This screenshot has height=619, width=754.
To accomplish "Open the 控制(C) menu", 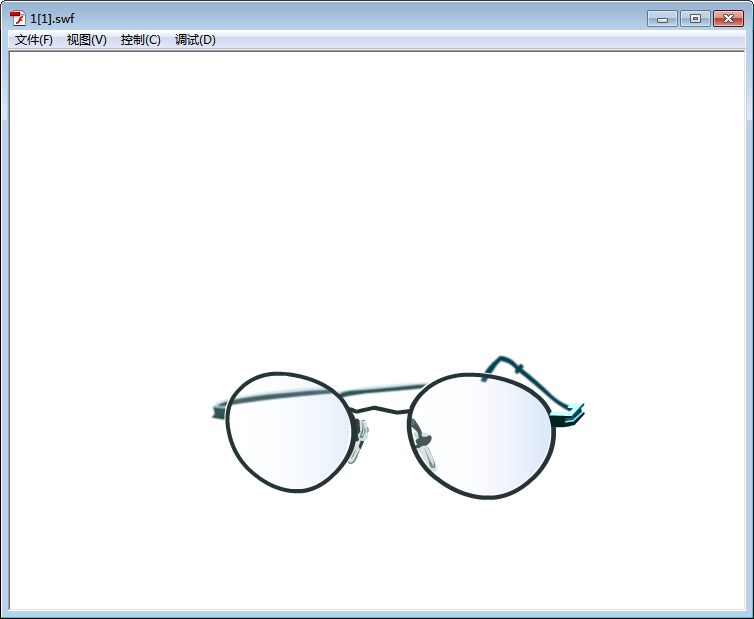I will 140,40.
